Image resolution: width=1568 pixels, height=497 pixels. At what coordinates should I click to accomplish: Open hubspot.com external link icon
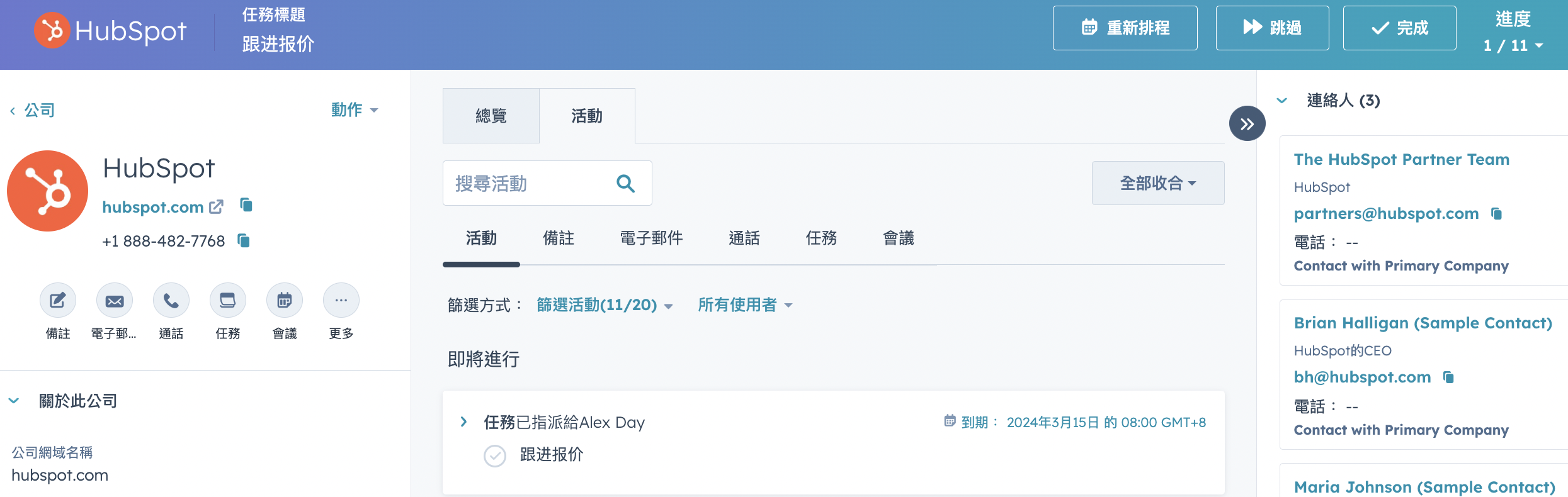[x=216, y=207]
